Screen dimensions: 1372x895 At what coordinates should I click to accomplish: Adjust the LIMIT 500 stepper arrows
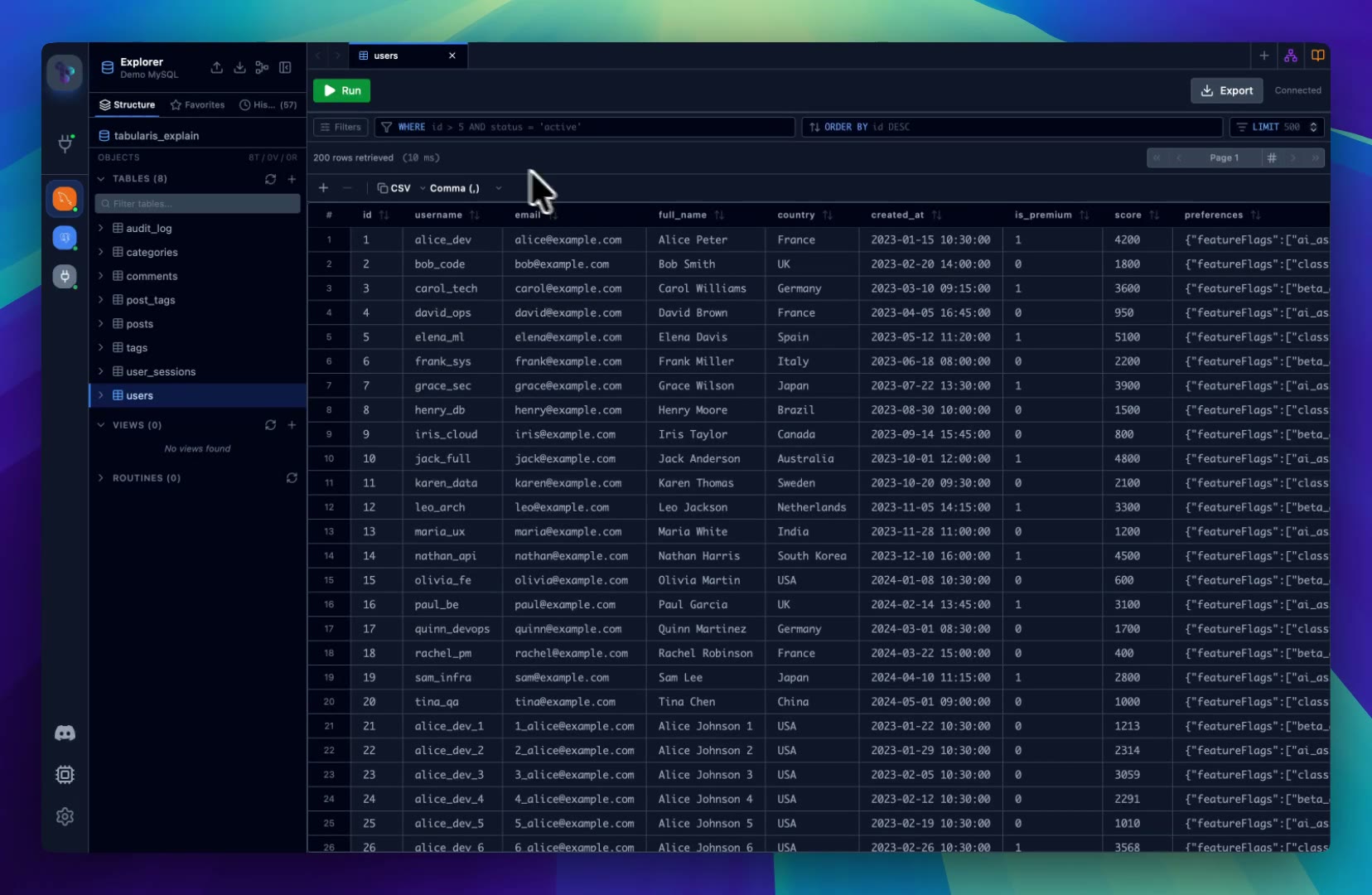(x=1313, y=127)
